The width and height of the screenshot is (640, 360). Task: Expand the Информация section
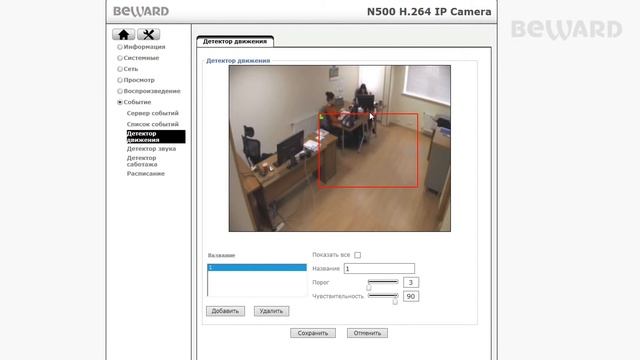point(144,47)
